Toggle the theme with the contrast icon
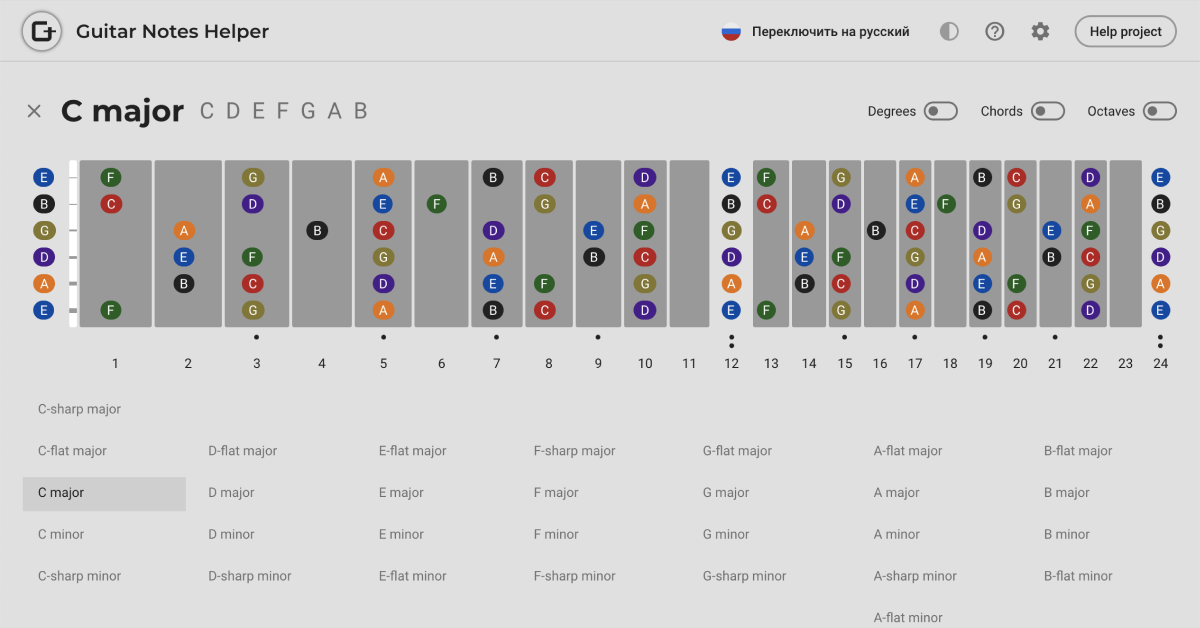1200x628 pixels. coord(948,31)
